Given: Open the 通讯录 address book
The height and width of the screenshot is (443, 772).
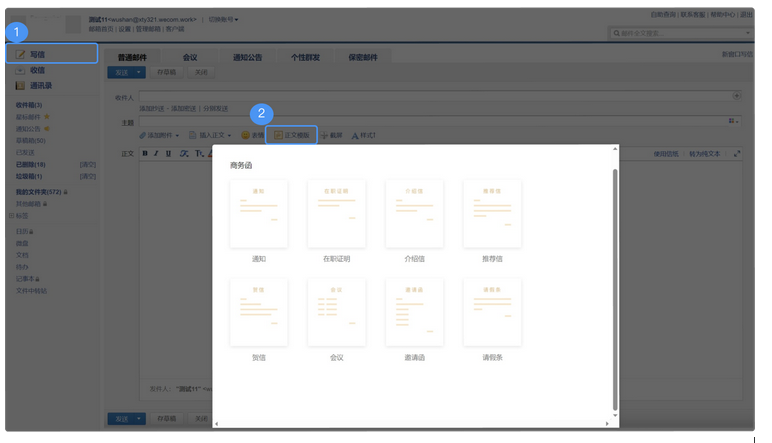Looking at the screenshot, I should [40, 86].
